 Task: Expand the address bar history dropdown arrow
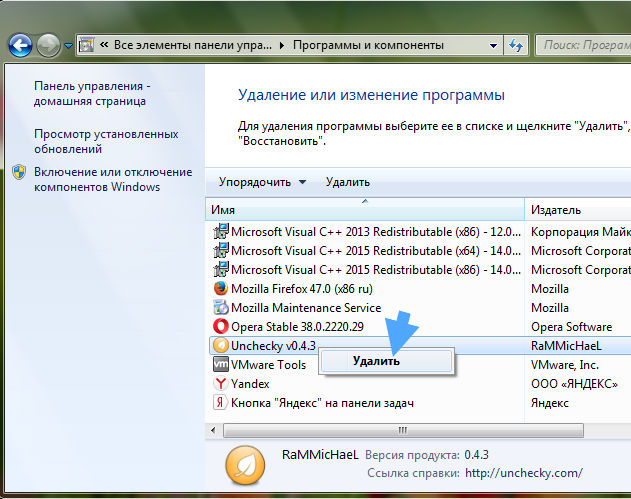pyautogui.click(x=493, y=45)
